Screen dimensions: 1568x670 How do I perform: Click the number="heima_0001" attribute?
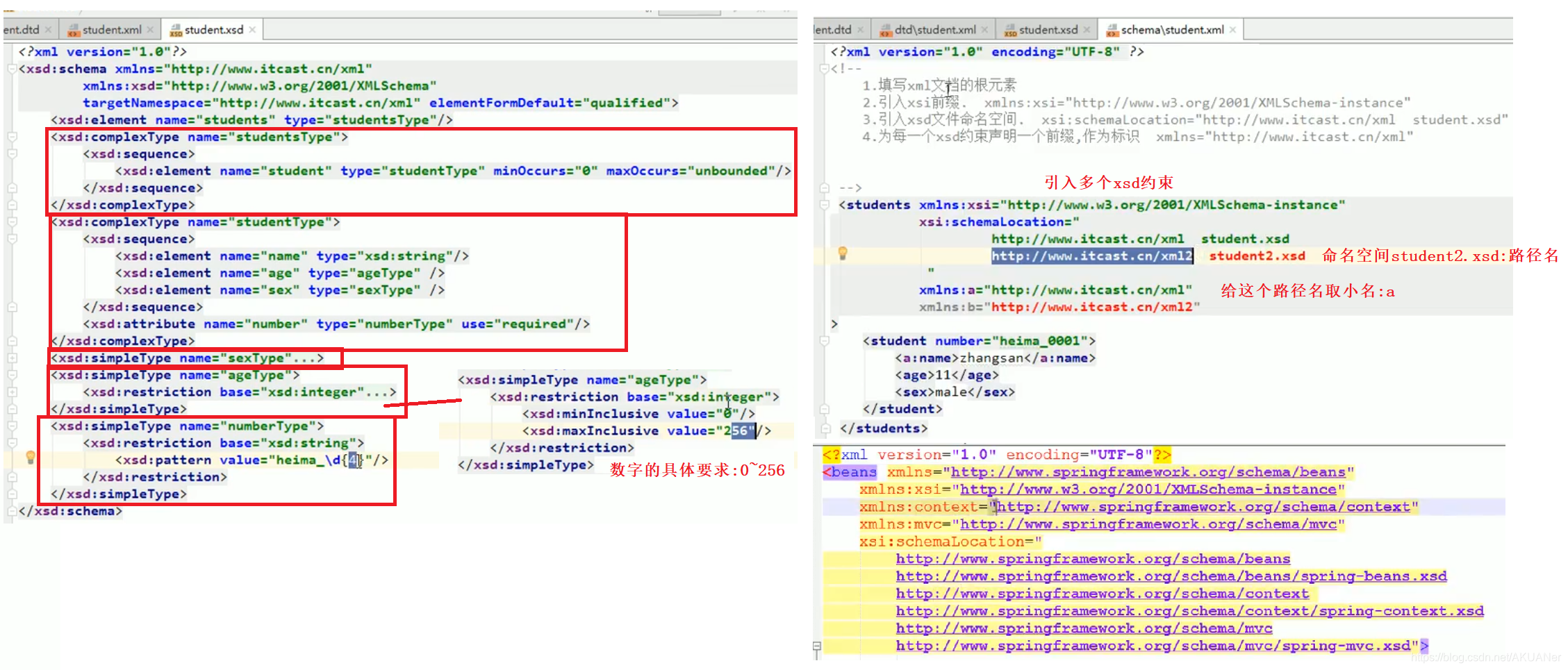coord(1012,341)
